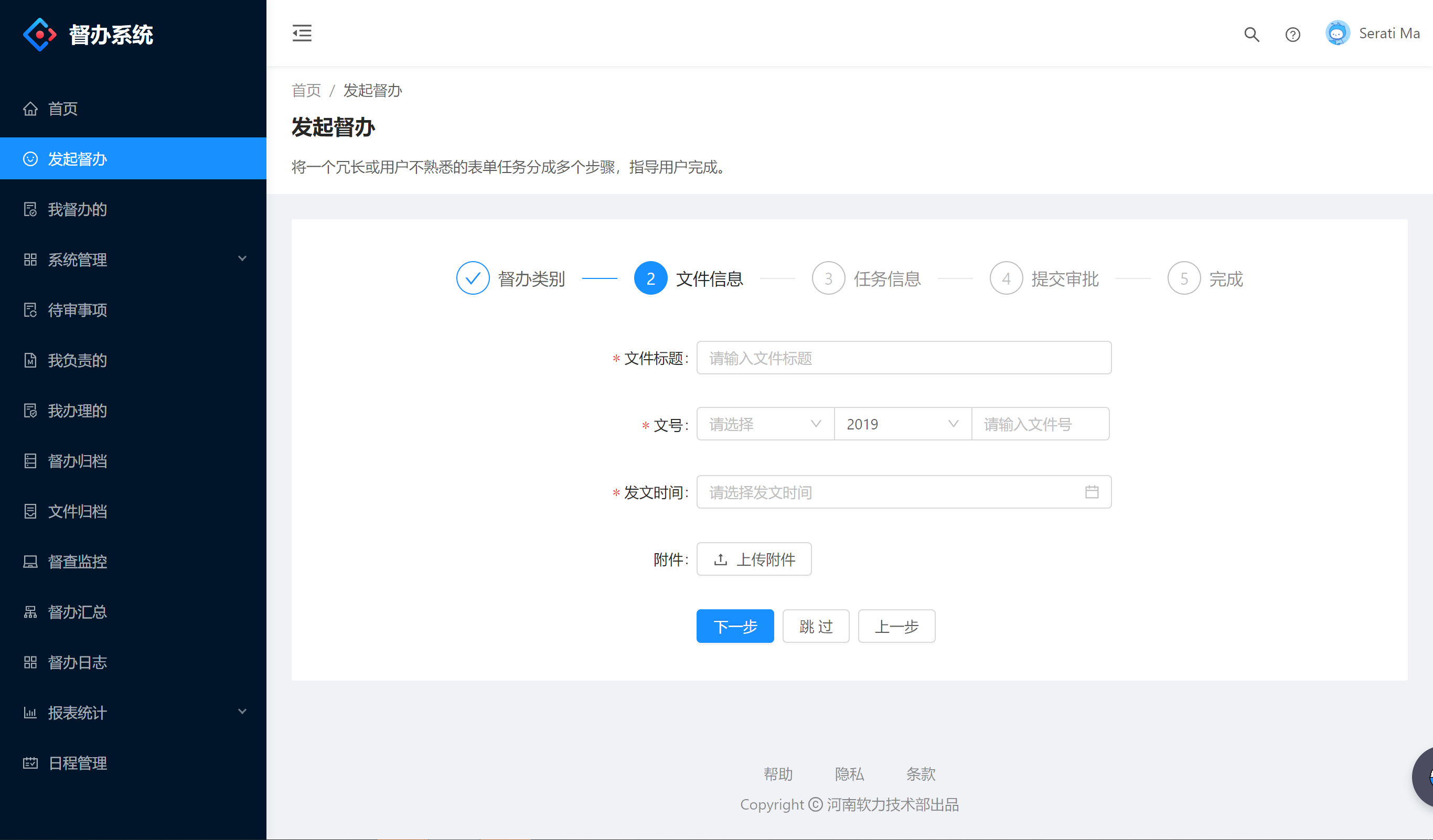Click the home icon beside 首页
The image size is (1433, 840).
click(x=30, y=109)
